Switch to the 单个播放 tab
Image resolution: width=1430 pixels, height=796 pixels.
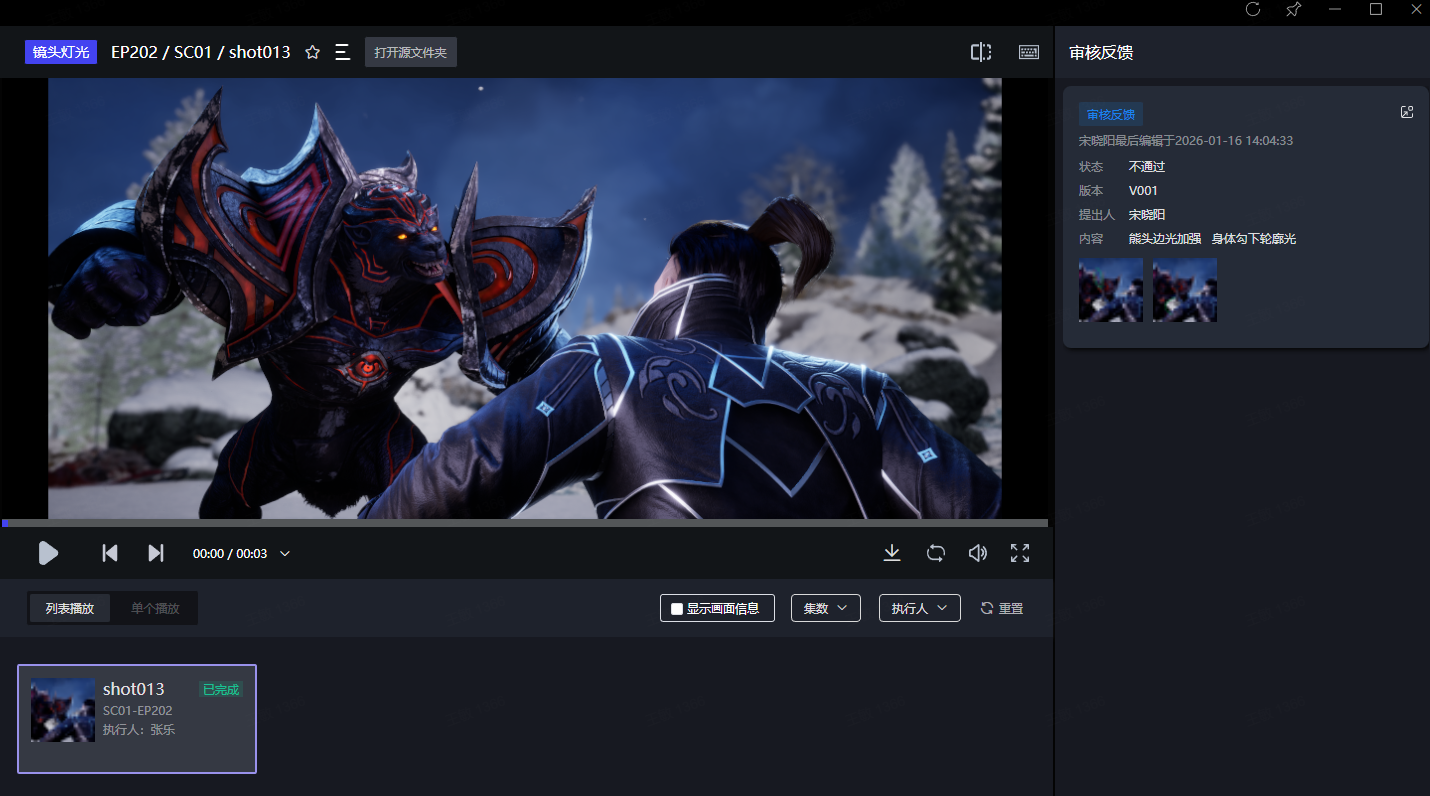(x=155, y=608)
